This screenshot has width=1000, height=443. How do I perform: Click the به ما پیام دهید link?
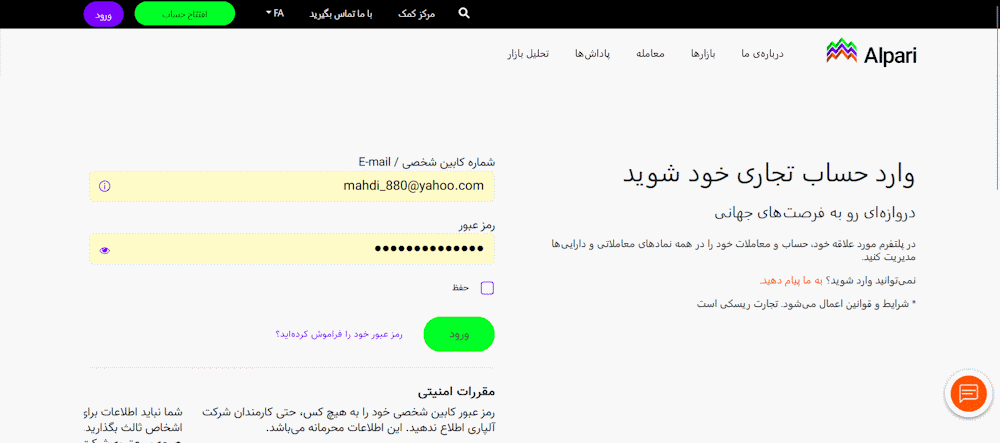pos(789,280)
